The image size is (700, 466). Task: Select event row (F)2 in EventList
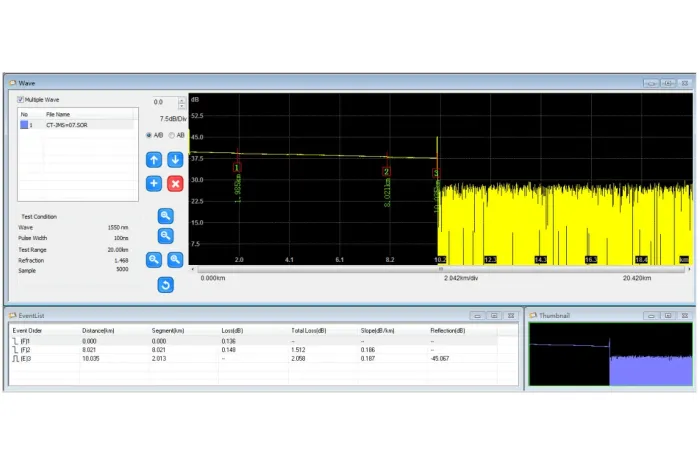[x=253, y=350]
